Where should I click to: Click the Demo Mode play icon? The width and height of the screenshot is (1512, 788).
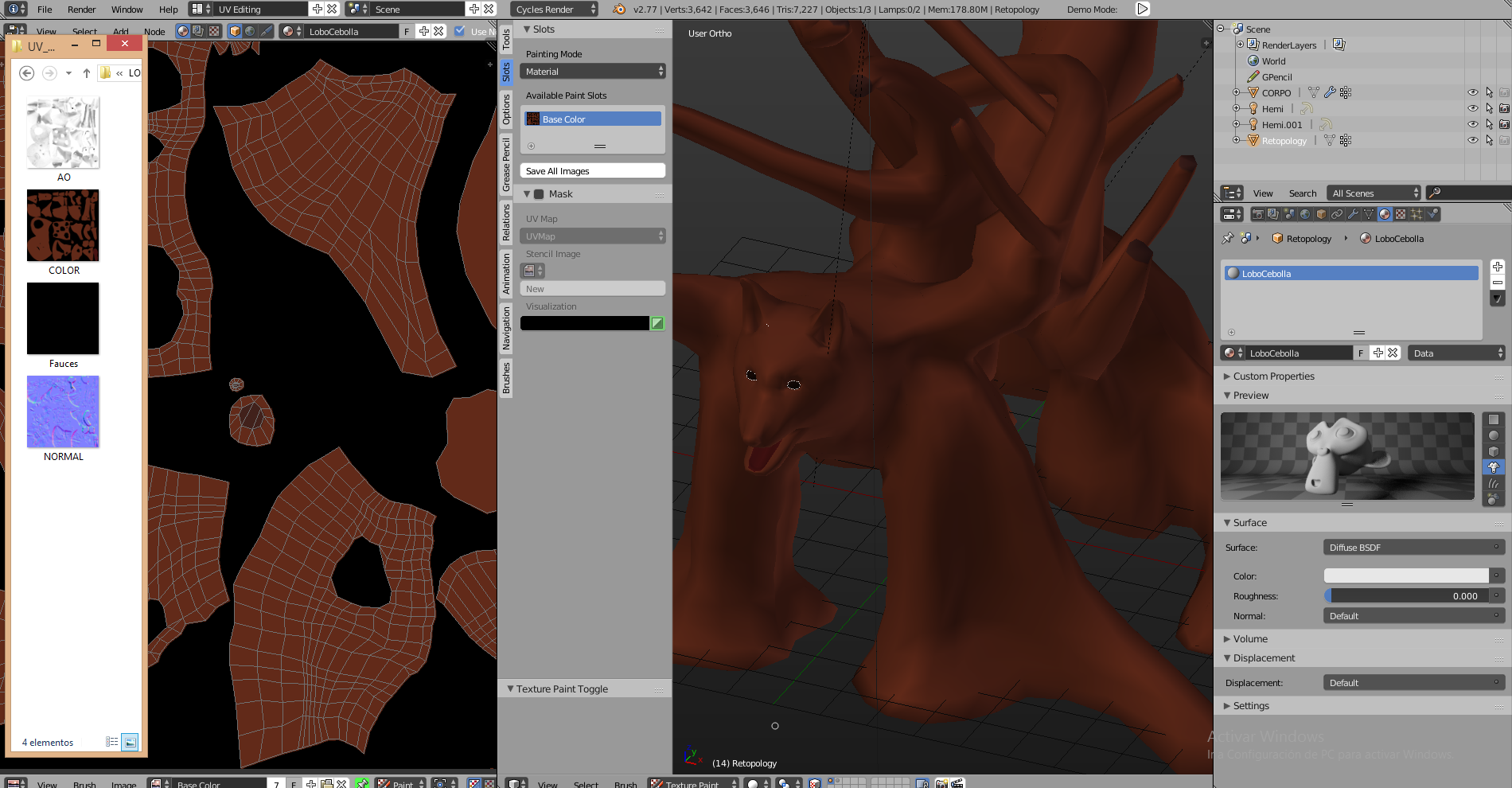click(1142, 10)
